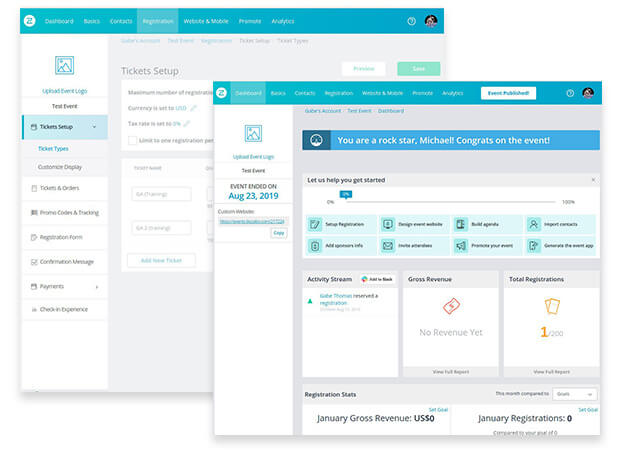Expand the Payments sidebar item

click(96, 287)
